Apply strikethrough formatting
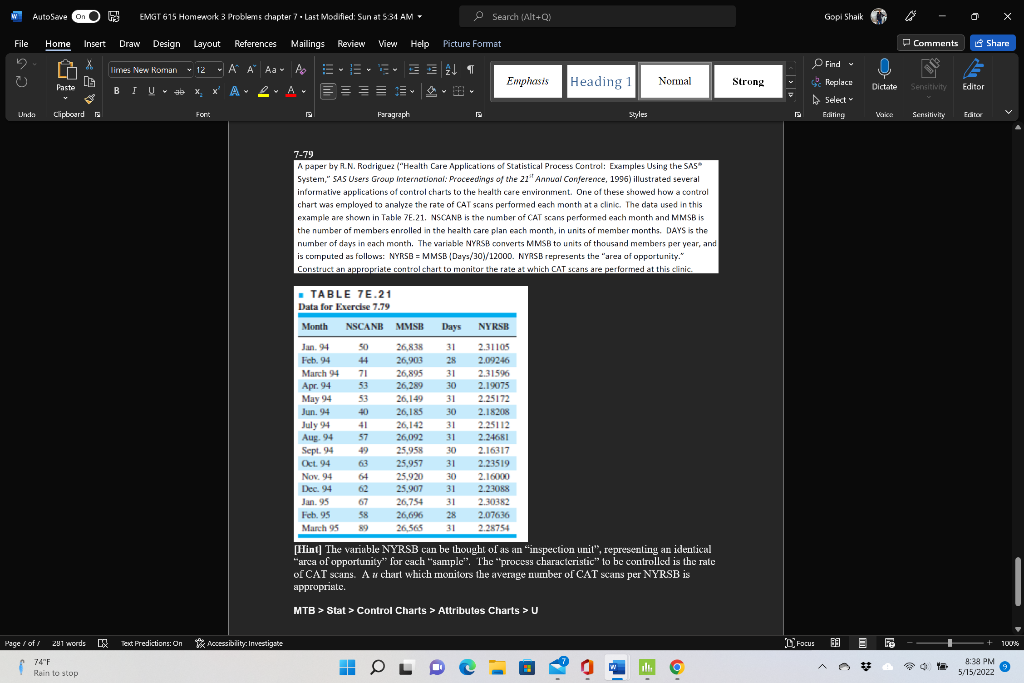The height and width of the screenshot is (683, 1024). 179,91
